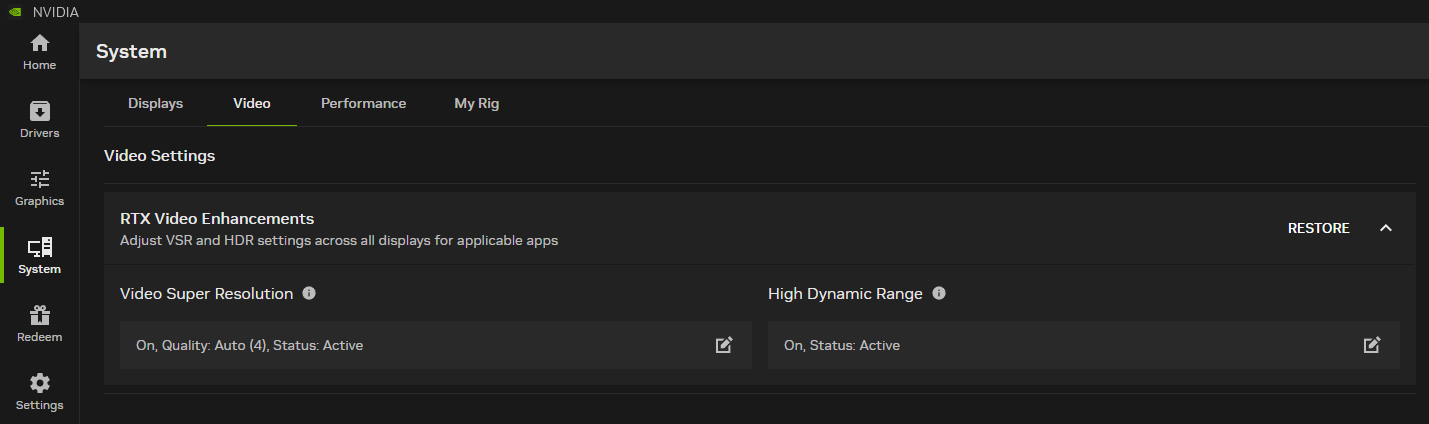Edit the High Dynamic Range setting
This screenshot has width=1429, height=424.
(1372, 345)
